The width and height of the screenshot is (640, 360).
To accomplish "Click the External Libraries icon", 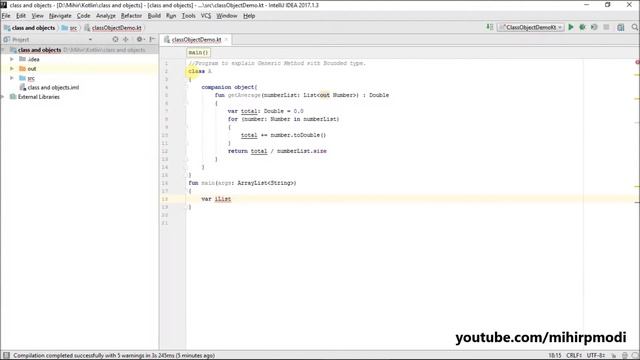I will 13,97.
